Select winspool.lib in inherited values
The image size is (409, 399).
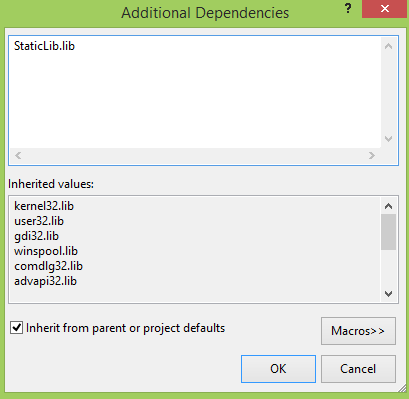click(46, 251)
